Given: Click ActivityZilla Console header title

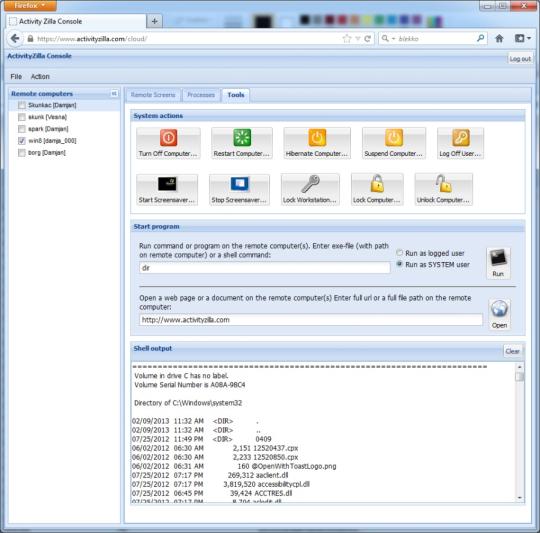Looking at the screenshot, I should coord(40,56).
